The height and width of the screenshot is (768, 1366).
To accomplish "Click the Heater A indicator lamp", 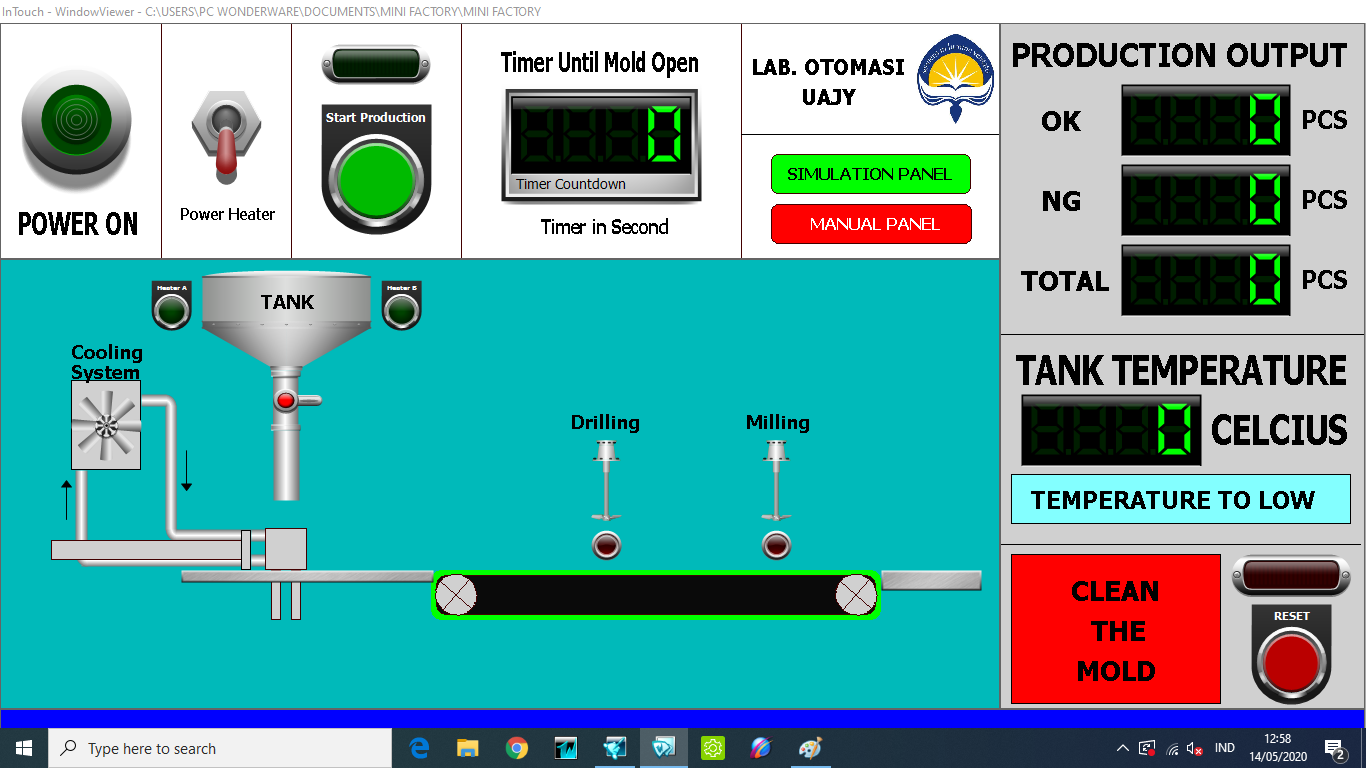I will coord(171,310).
